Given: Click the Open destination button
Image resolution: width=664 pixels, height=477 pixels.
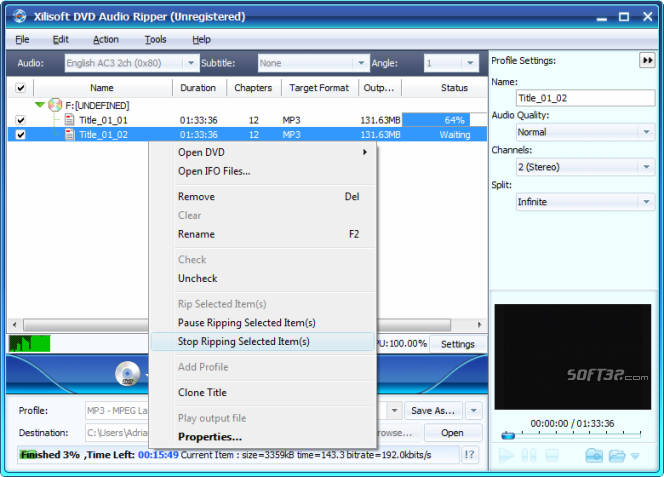Looking at the screenshot, I should (452, 433).
